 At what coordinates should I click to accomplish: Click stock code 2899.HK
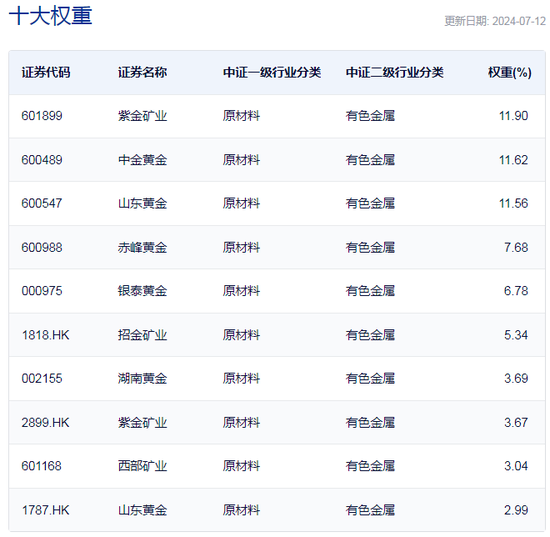coord(46,423)
